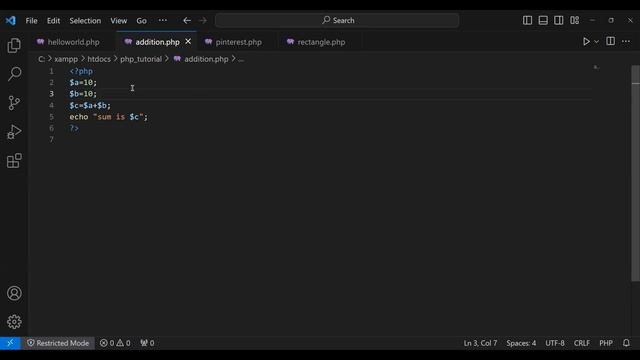Change line endings via CRLF
Screen dimensions: 640x360
582,343
